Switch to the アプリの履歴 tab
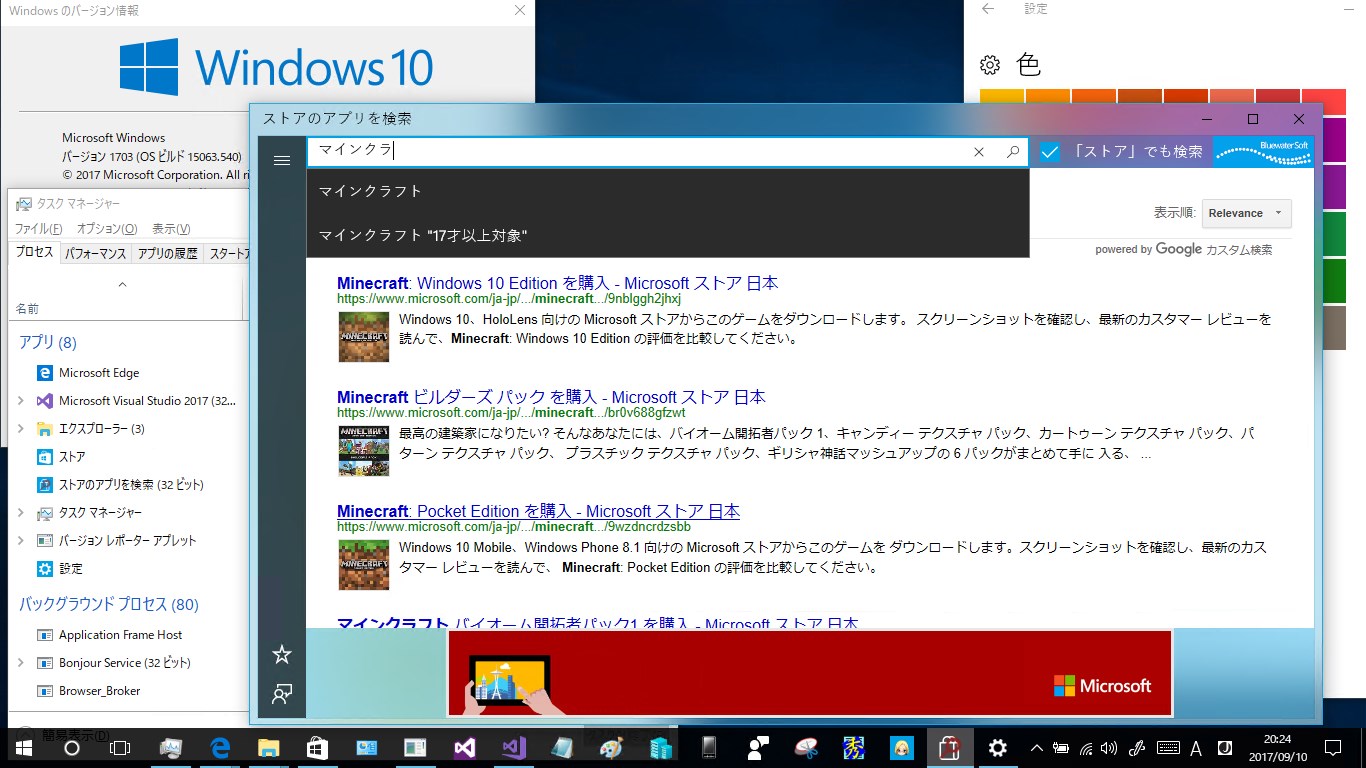Image resolution: width=1366 pixels, height=768 pixels. (x=167, y=254)
